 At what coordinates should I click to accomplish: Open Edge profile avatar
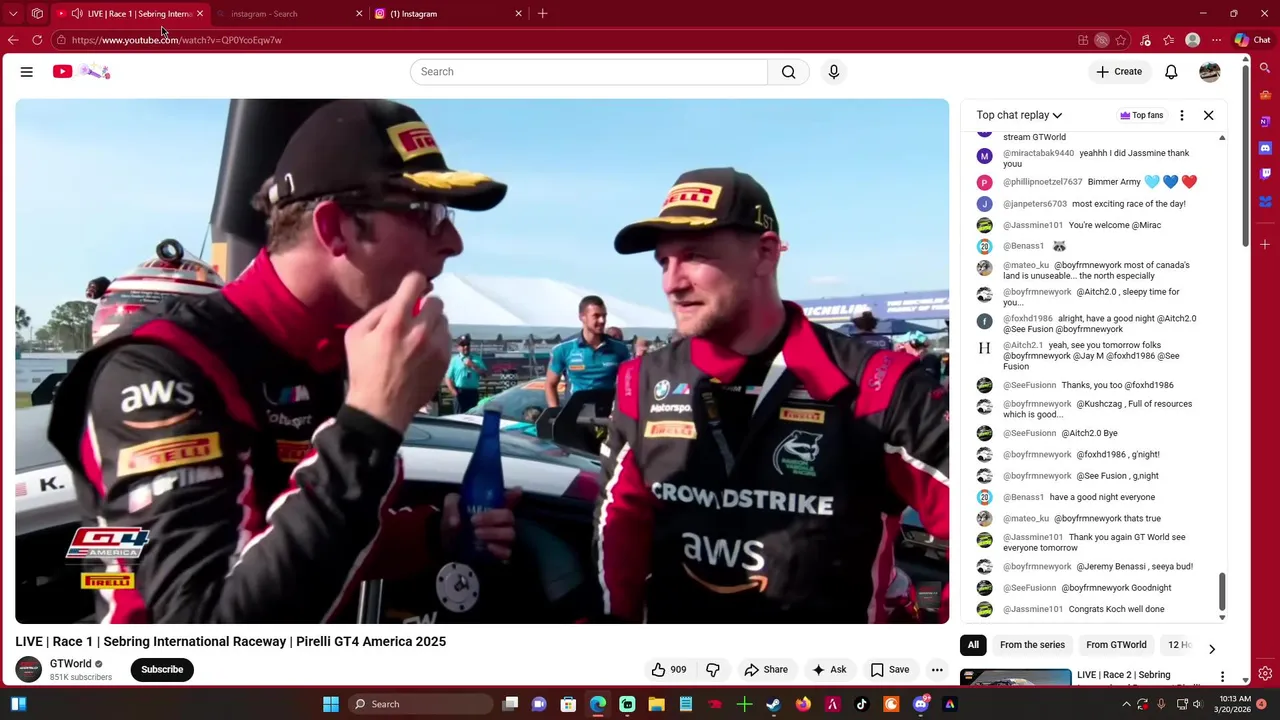[1192, 40]
